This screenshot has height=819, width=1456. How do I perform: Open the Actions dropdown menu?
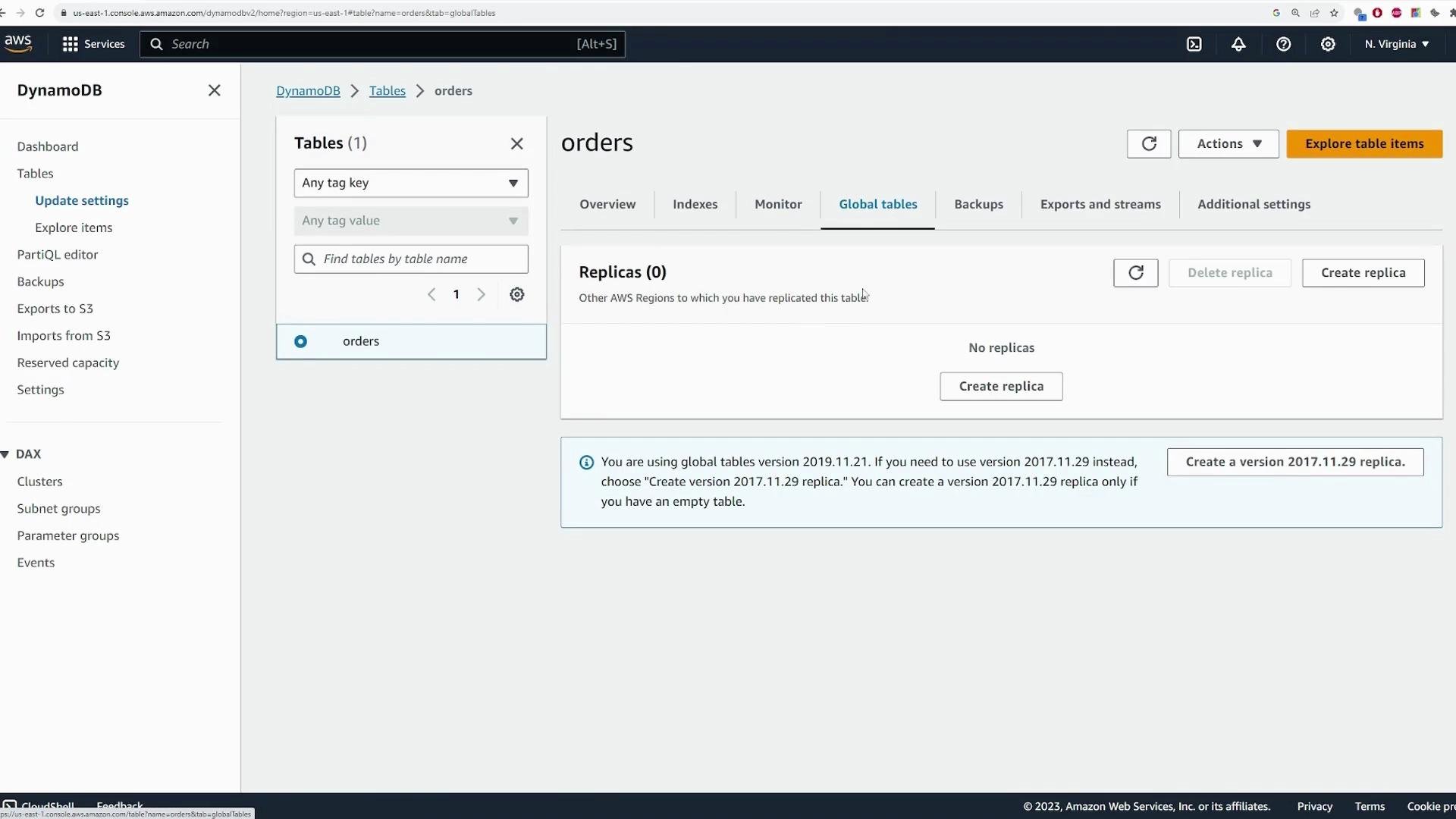[x=1228, y=144]
